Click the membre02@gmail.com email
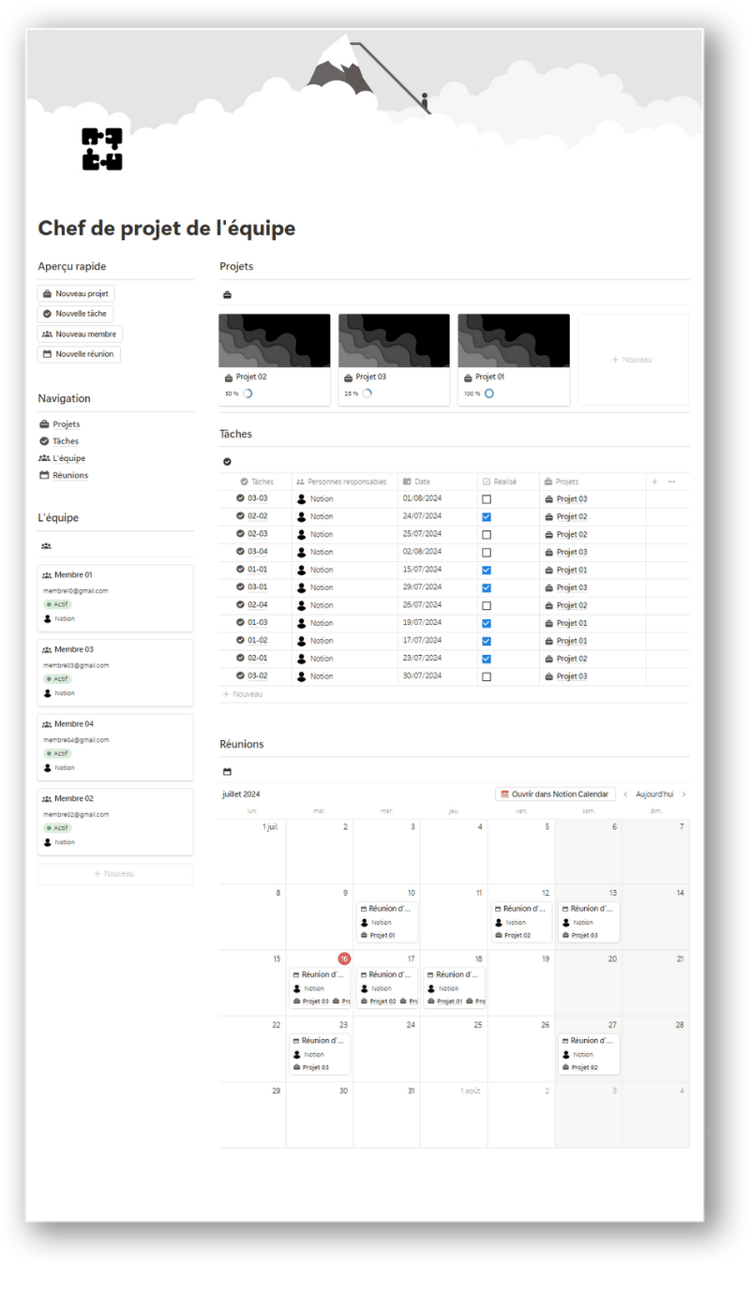 click(76, 815)
